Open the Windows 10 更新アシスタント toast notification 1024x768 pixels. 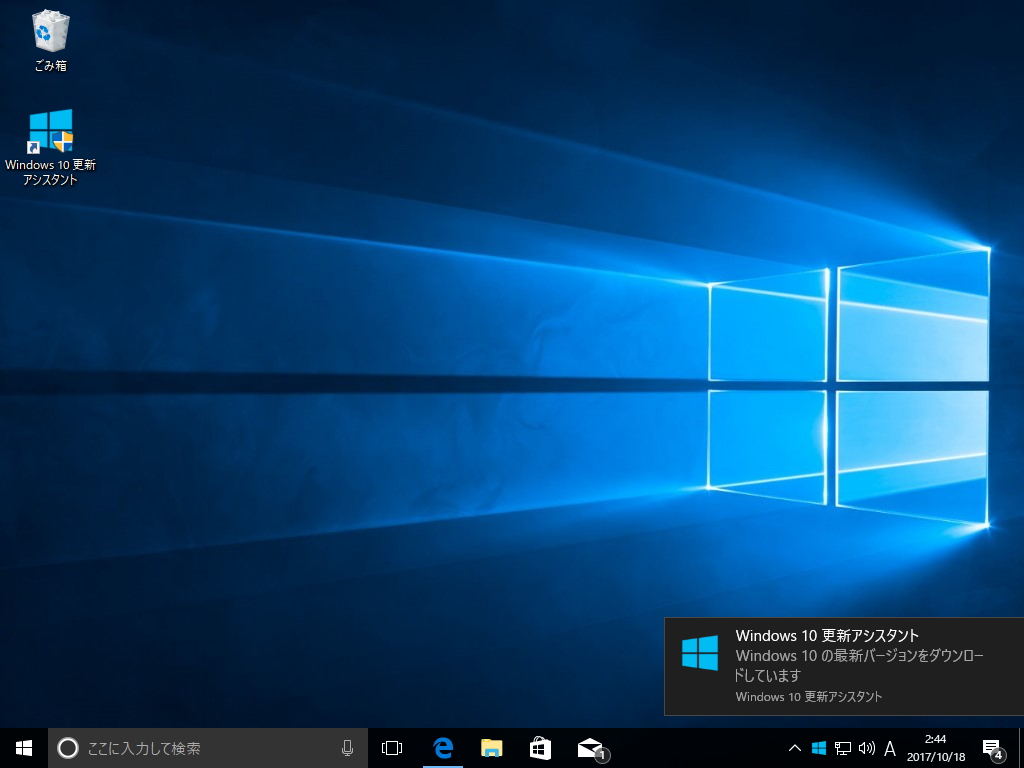point(844,666)
